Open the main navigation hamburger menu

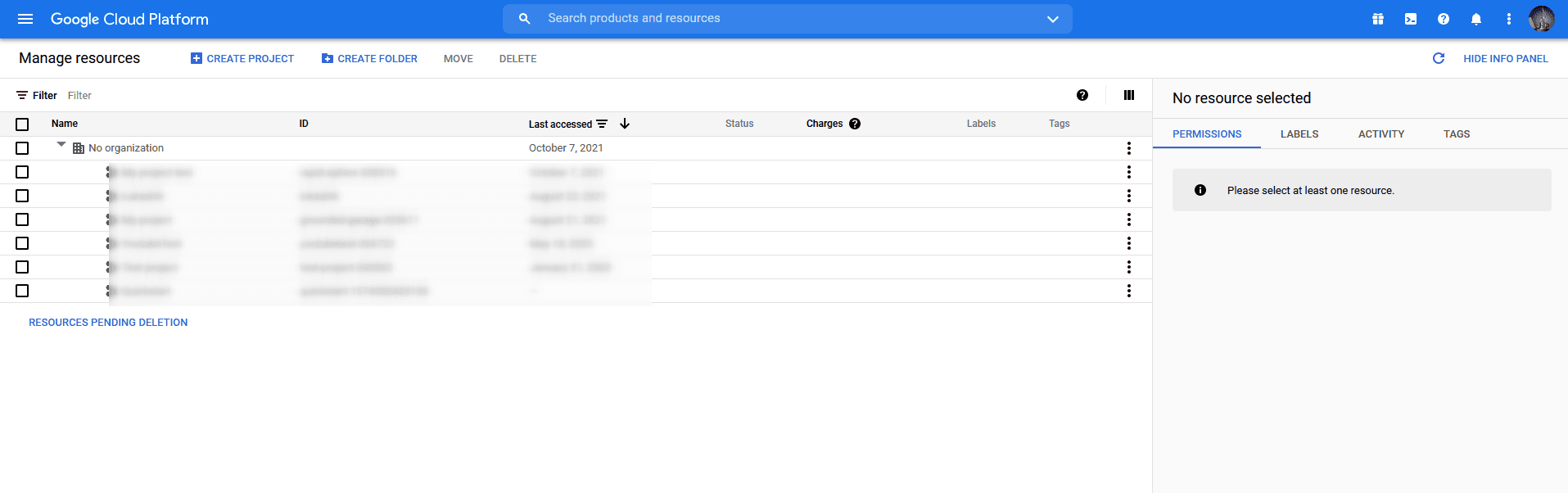point(25,19)
